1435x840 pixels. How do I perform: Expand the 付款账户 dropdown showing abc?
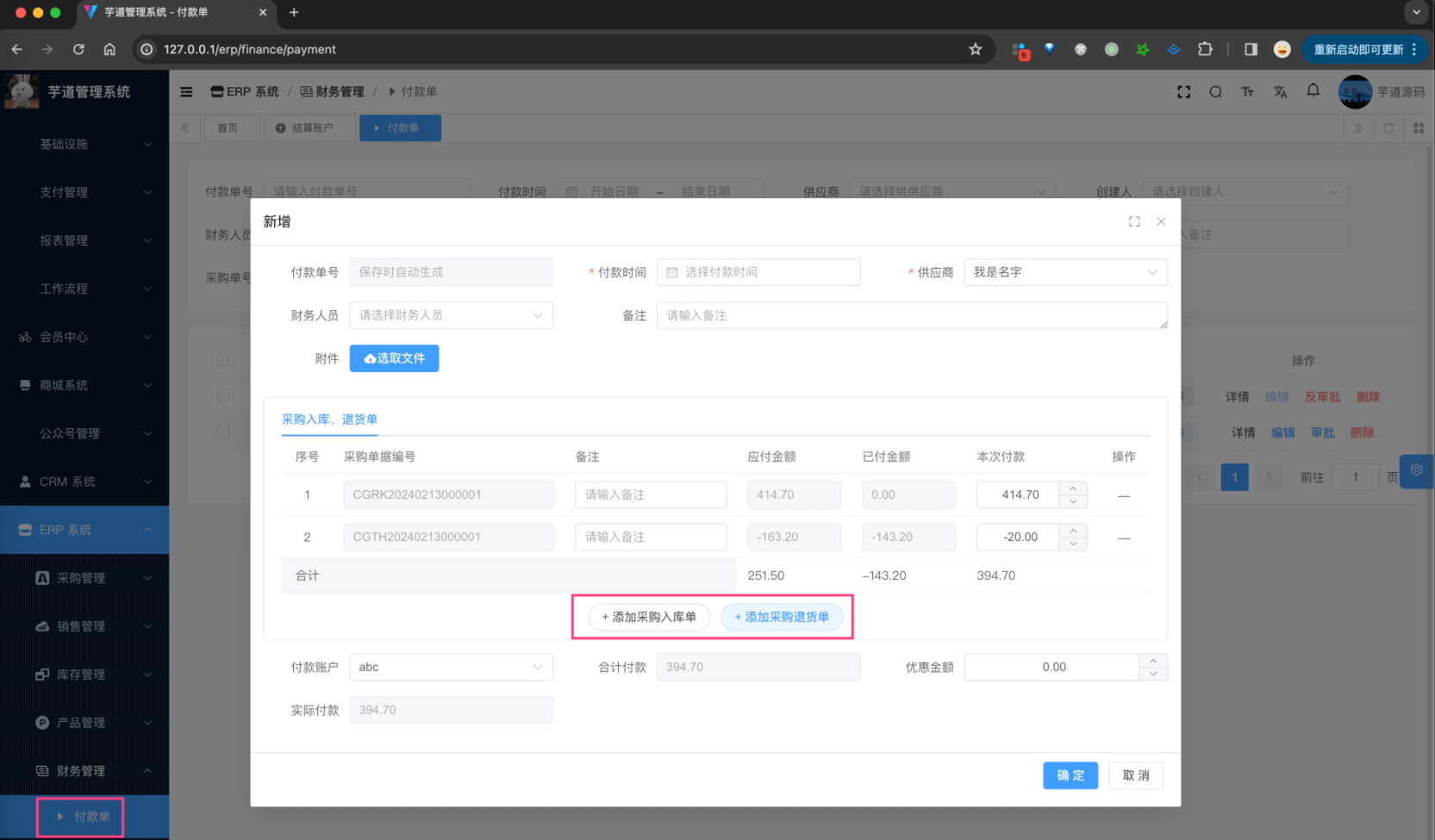pos(451,667)
